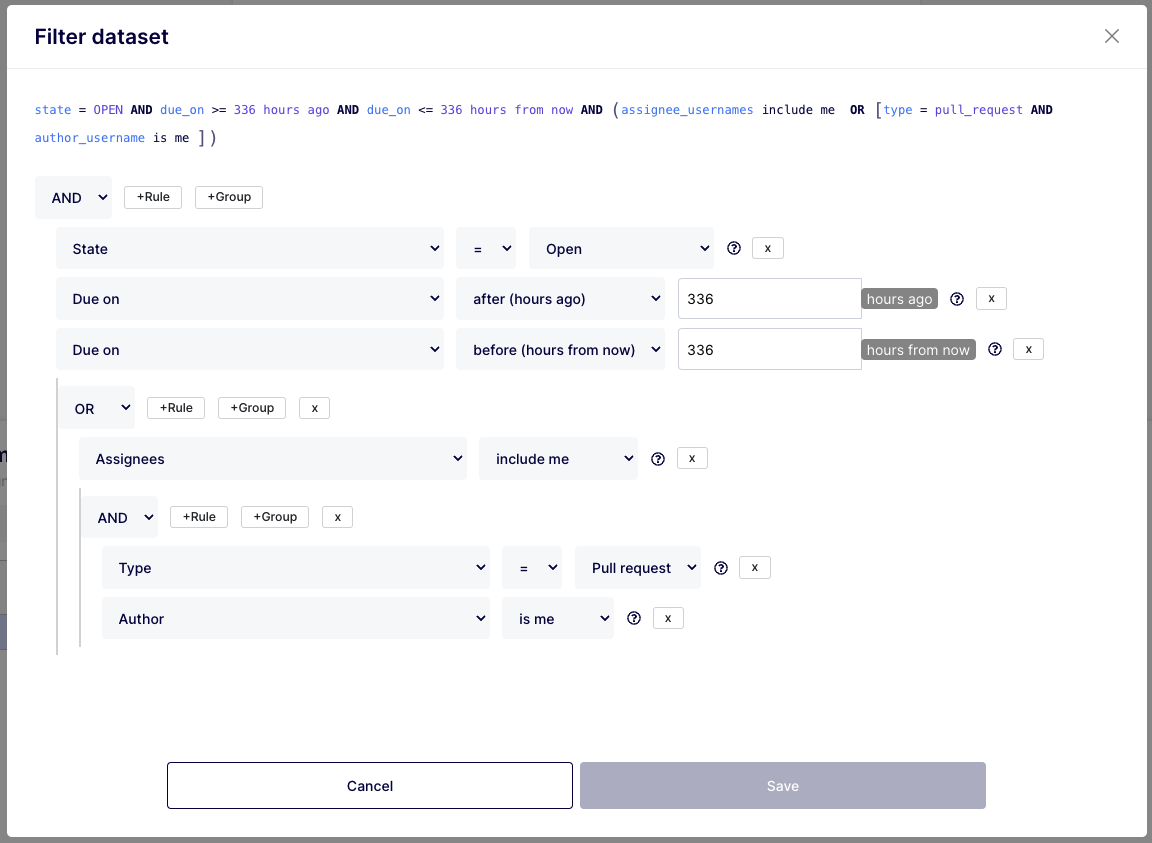
Task: Delete the OR group with x
Action: click(314, 408)
